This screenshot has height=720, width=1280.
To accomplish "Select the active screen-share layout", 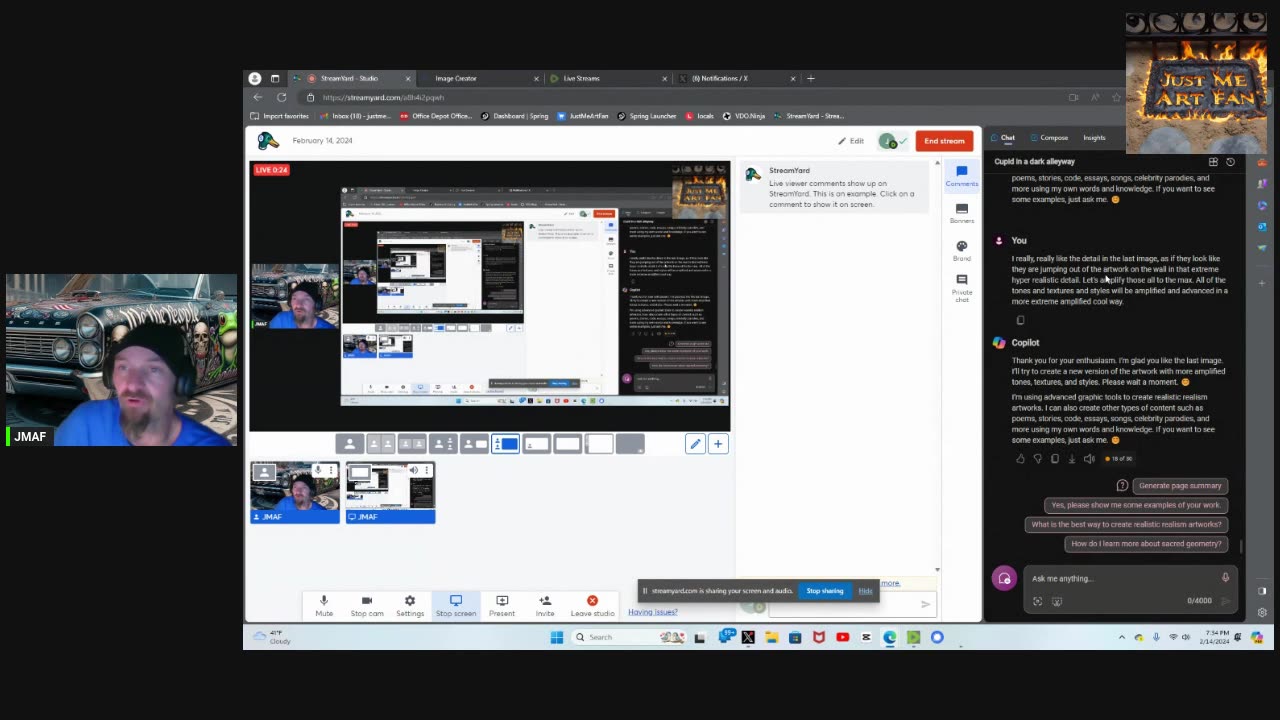I will click(505, 444).
